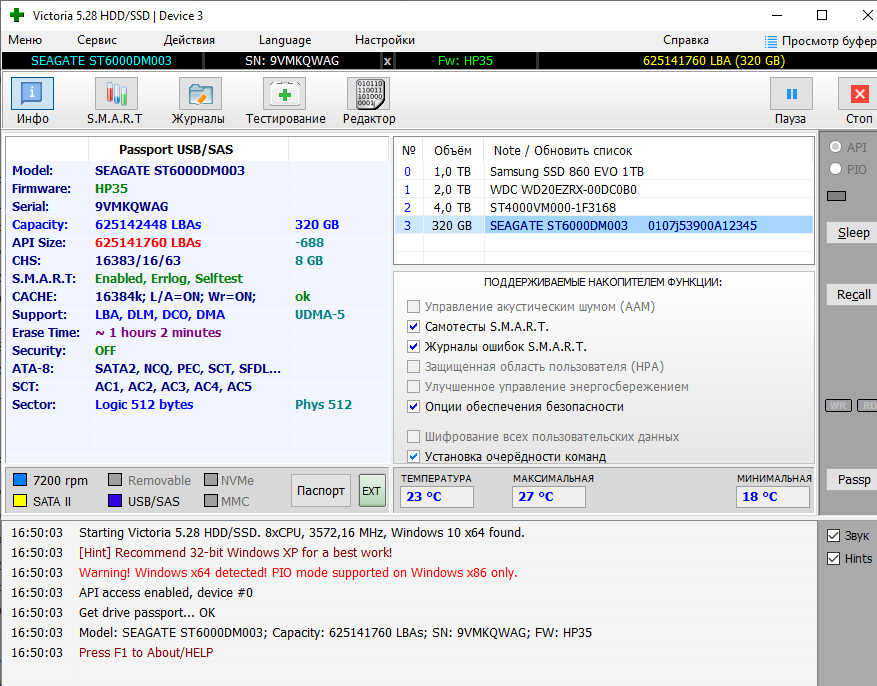Click the Пауза pause icon
The width and height of the screenshot is (877, 686).
[x=791, y=93]
